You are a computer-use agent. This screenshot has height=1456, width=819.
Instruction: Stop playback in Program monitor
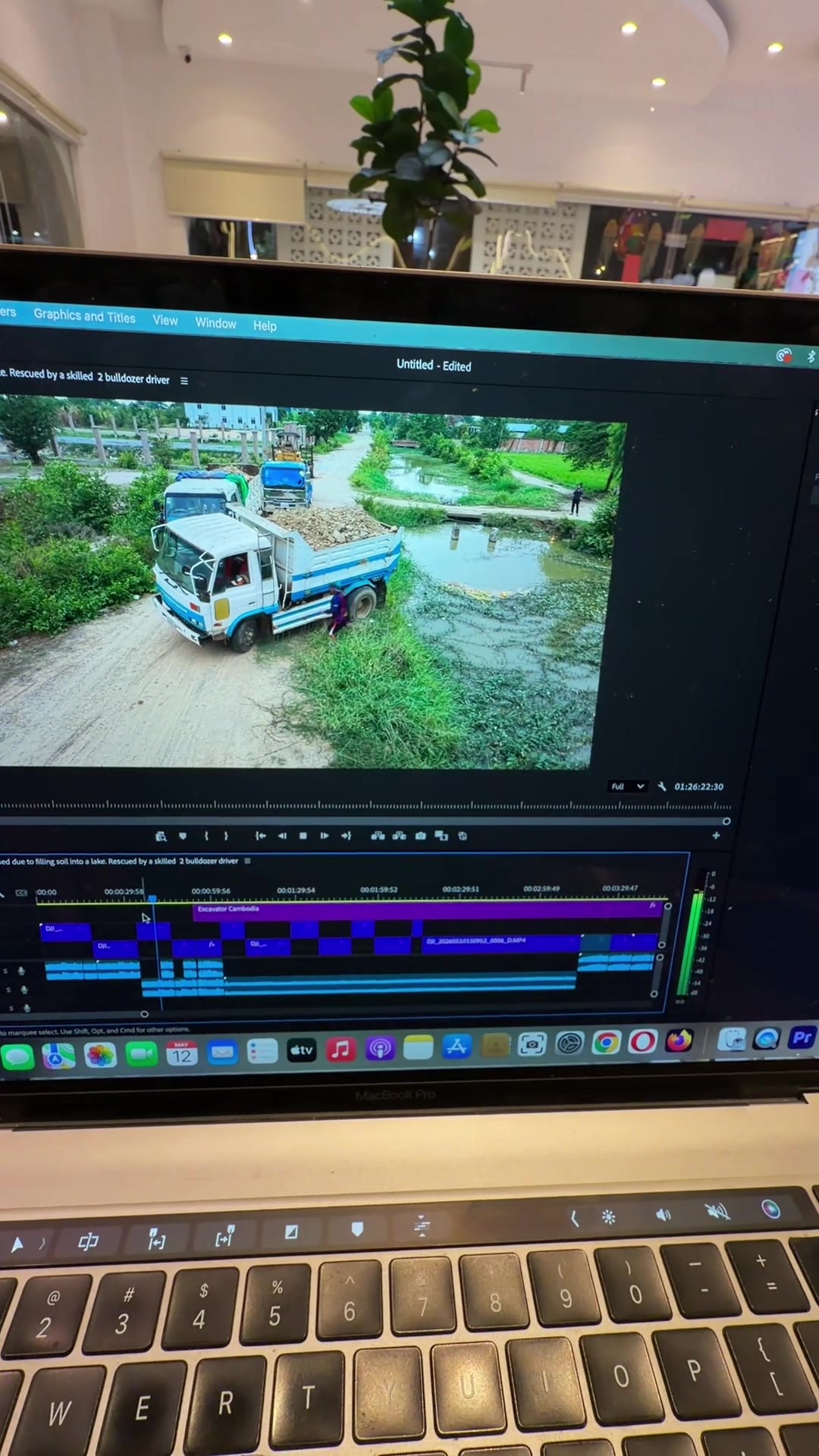pyautogui.click(x=303, y=836)
